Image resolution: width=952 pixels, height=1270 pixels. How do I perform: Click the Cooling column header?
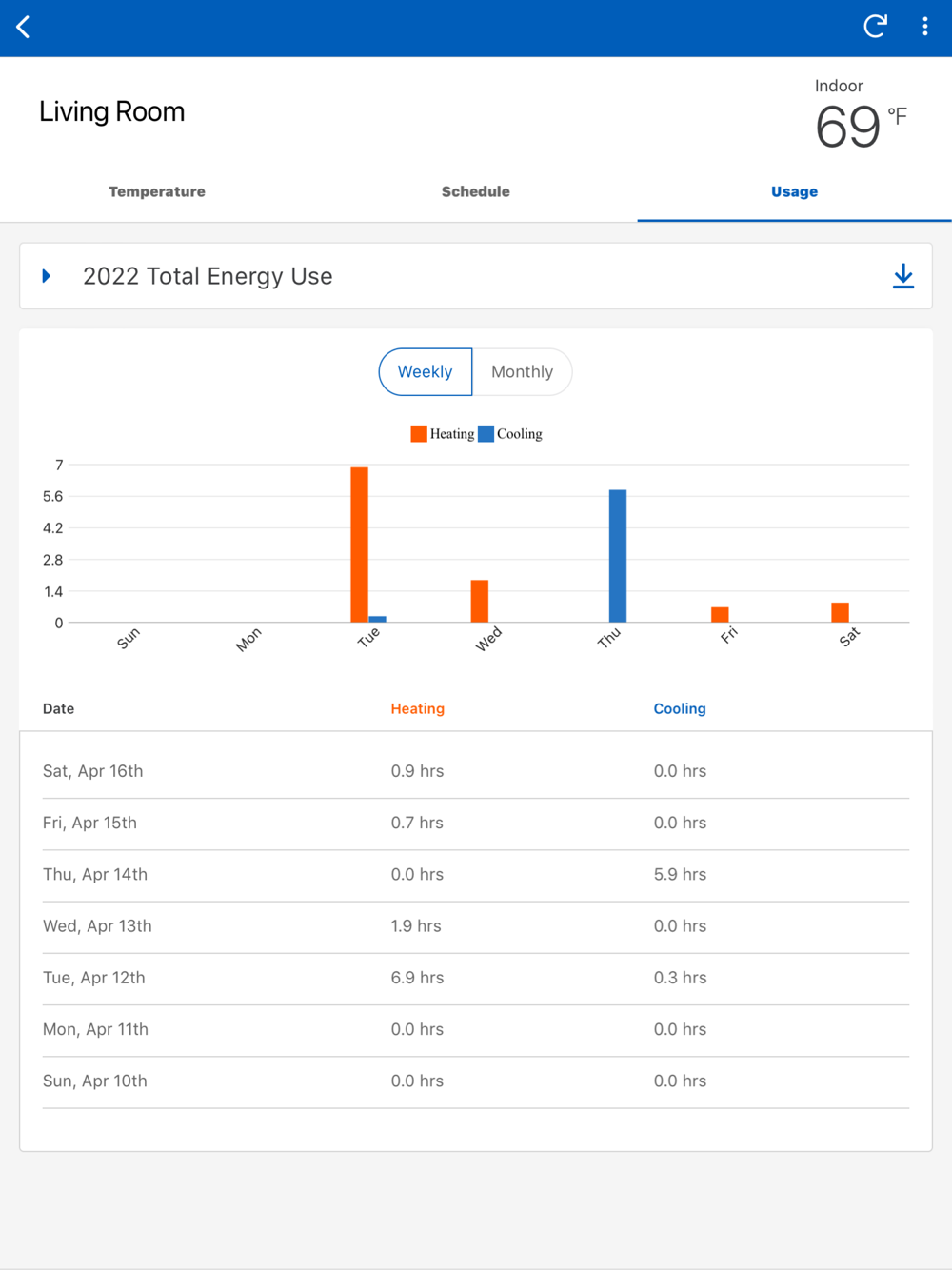tap(680, 708)
